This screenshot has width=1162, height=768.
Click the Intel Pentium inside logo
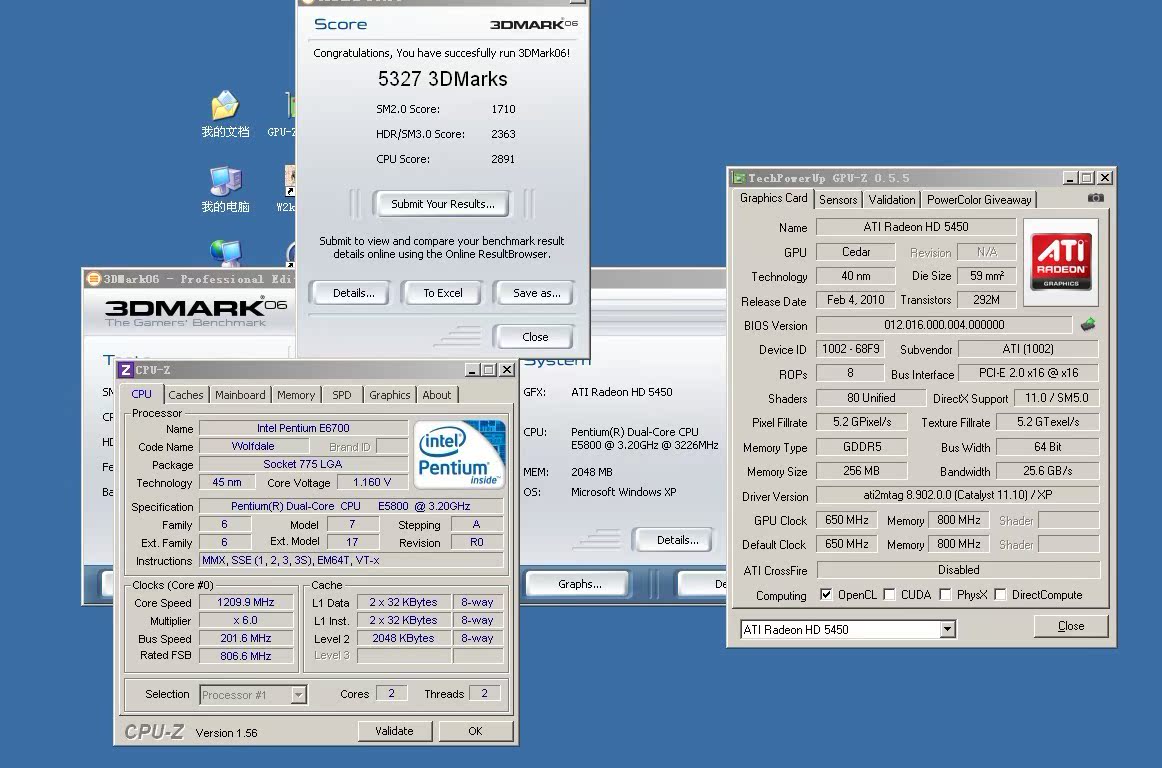[x=459, y=454]
